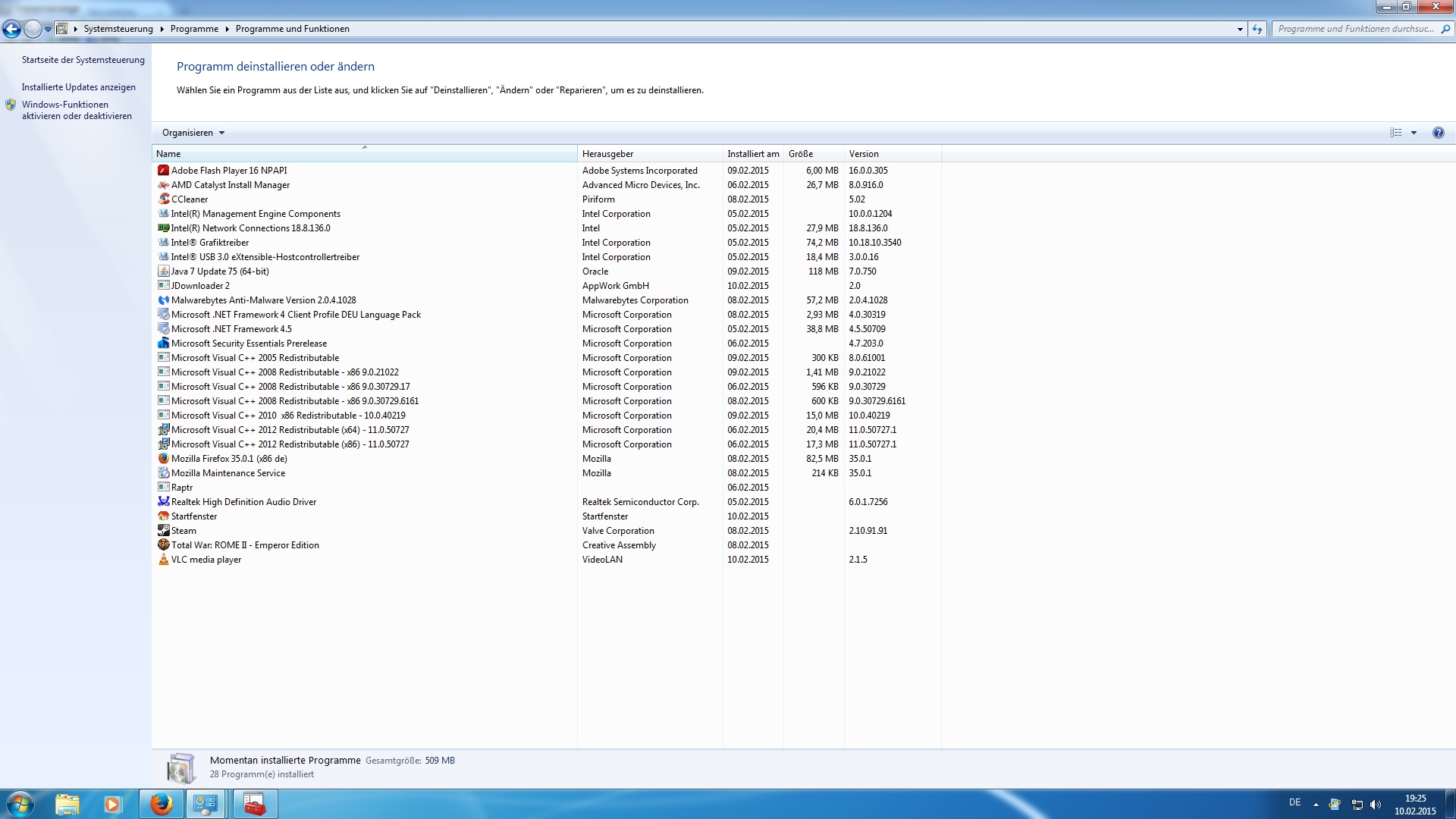Click the volume speaker tray icon
The height and width of the screenshot is (819, 1456).
pos(1376,805)
